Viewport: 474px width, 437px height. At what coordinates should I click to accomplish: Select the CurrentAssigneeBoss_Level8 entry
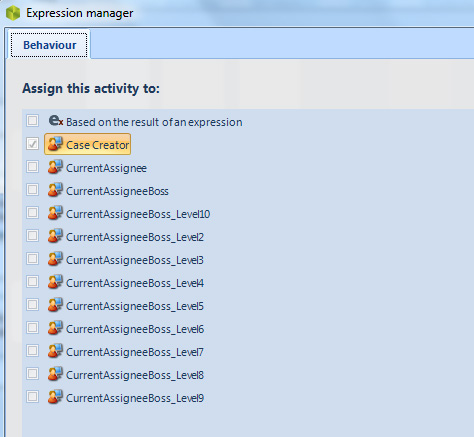point(135,375)
